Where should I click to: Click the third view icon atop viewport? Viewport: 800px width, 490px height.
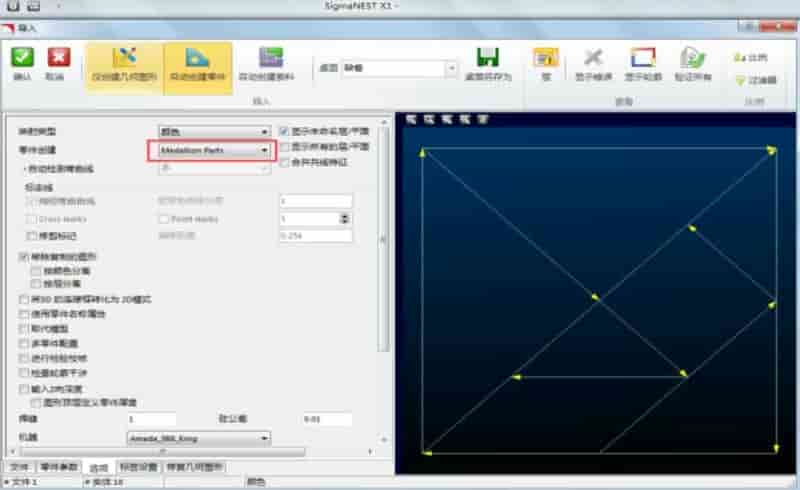coord(447,119)
